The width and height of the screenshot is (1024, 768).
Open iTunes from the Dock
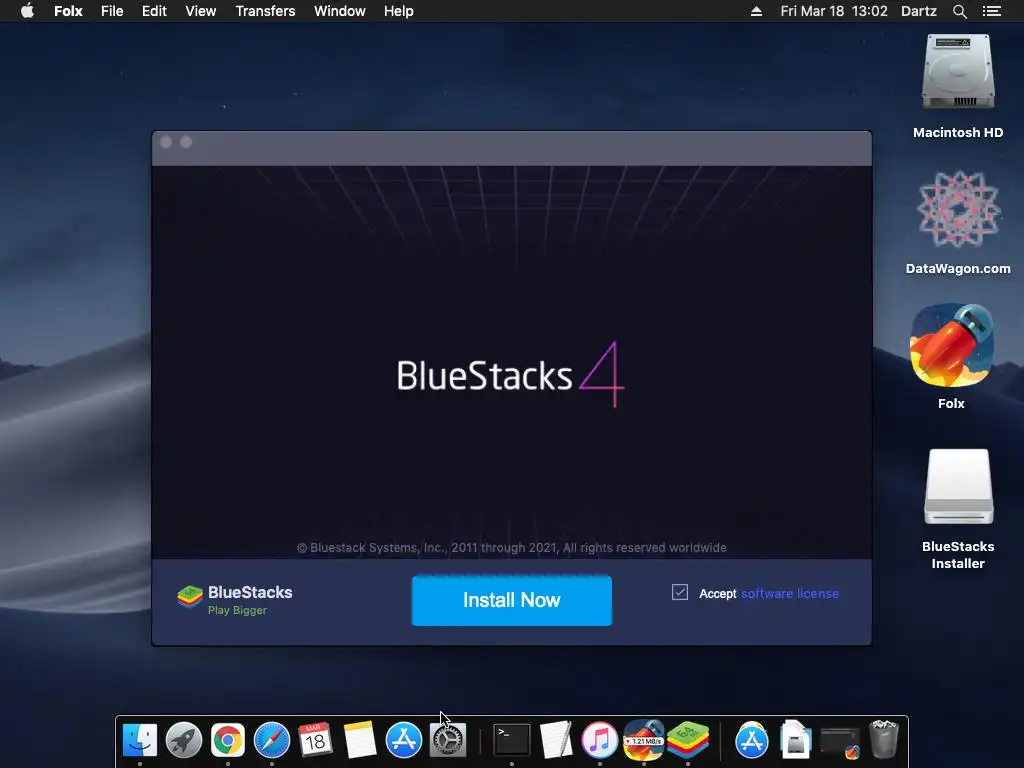tap(600, 741)
